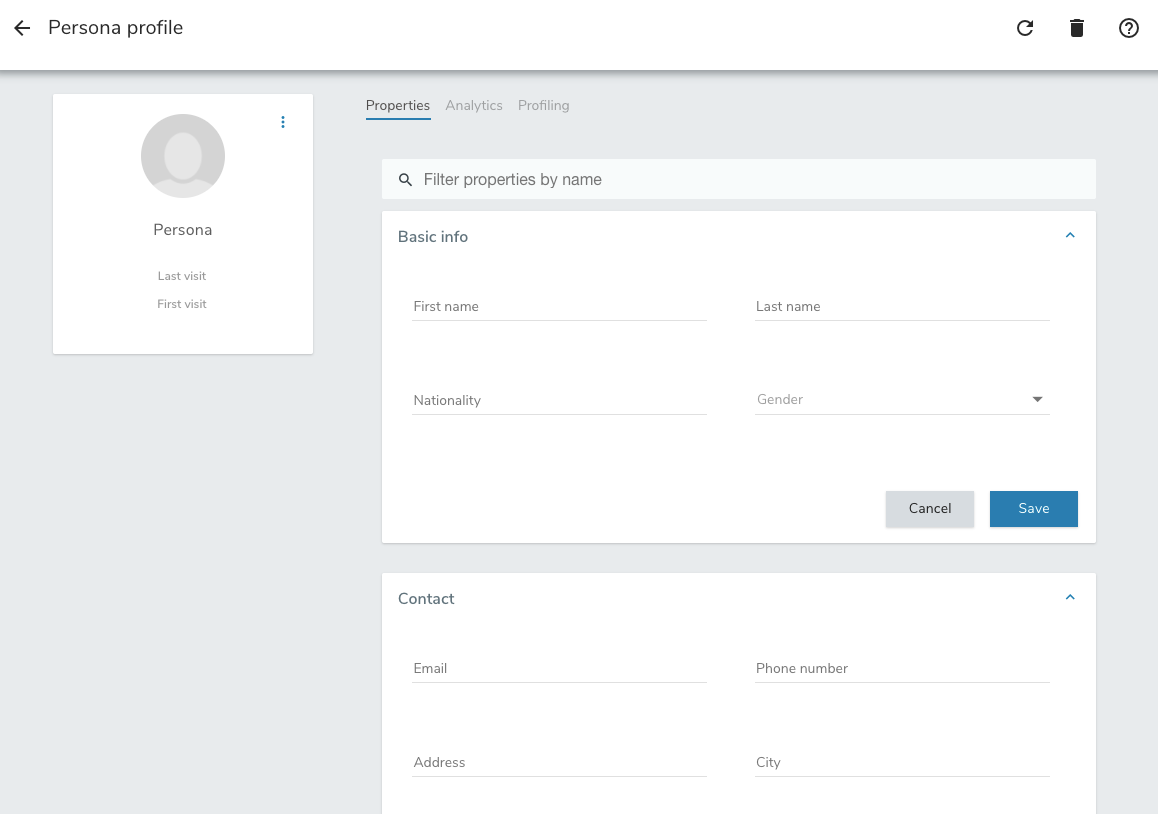Select the Properties tab

point(398,105)
